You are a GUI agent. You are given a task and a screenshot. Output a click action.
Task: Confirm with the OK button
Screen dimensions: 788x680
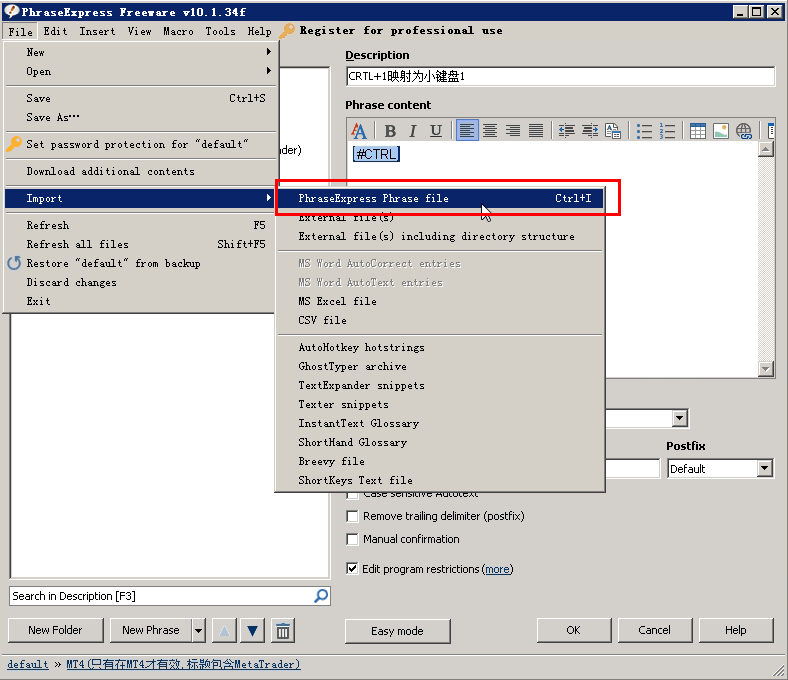point(574,630)
